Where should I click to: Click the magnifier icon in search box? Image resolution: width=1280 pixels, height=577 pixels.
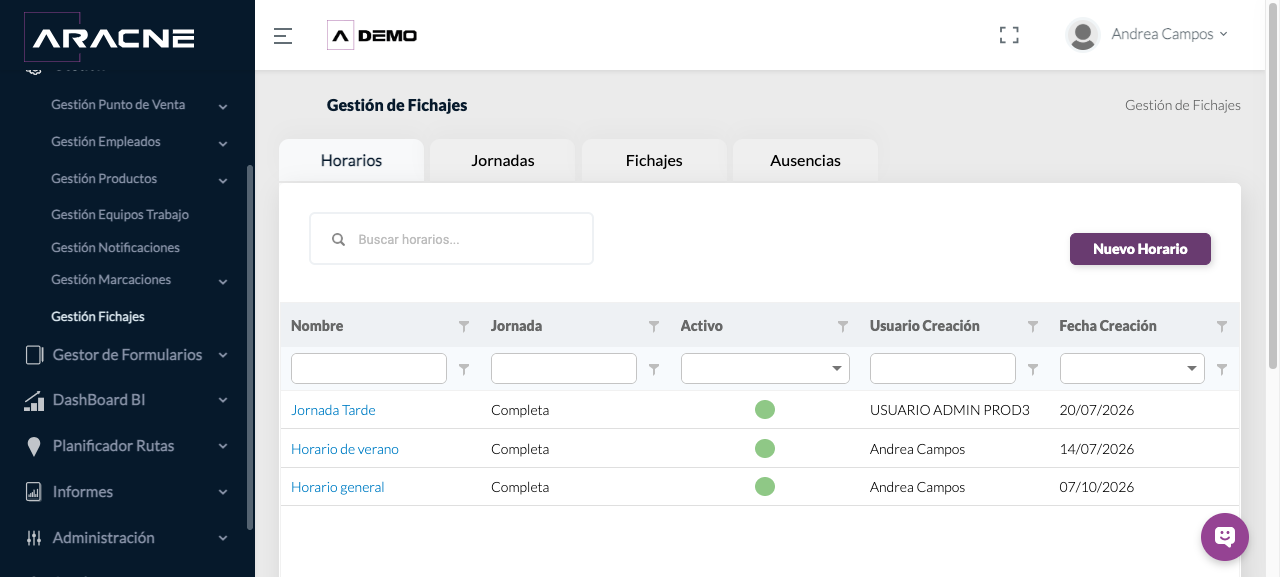click(x=338, y=240)
